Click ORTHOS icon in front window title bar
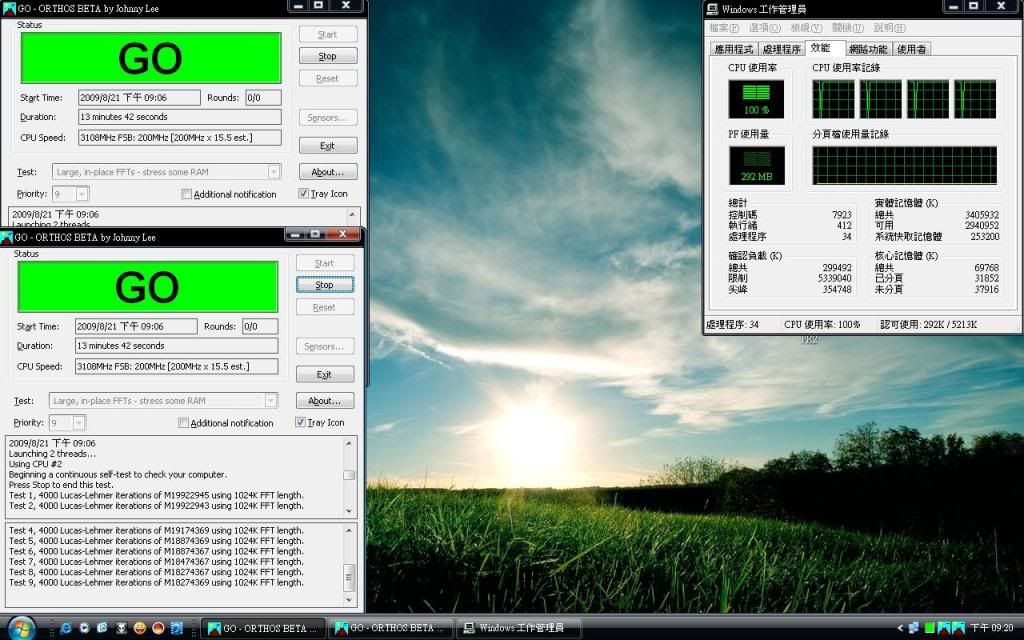The image size is (1024, 640). (x=8, y=237)
